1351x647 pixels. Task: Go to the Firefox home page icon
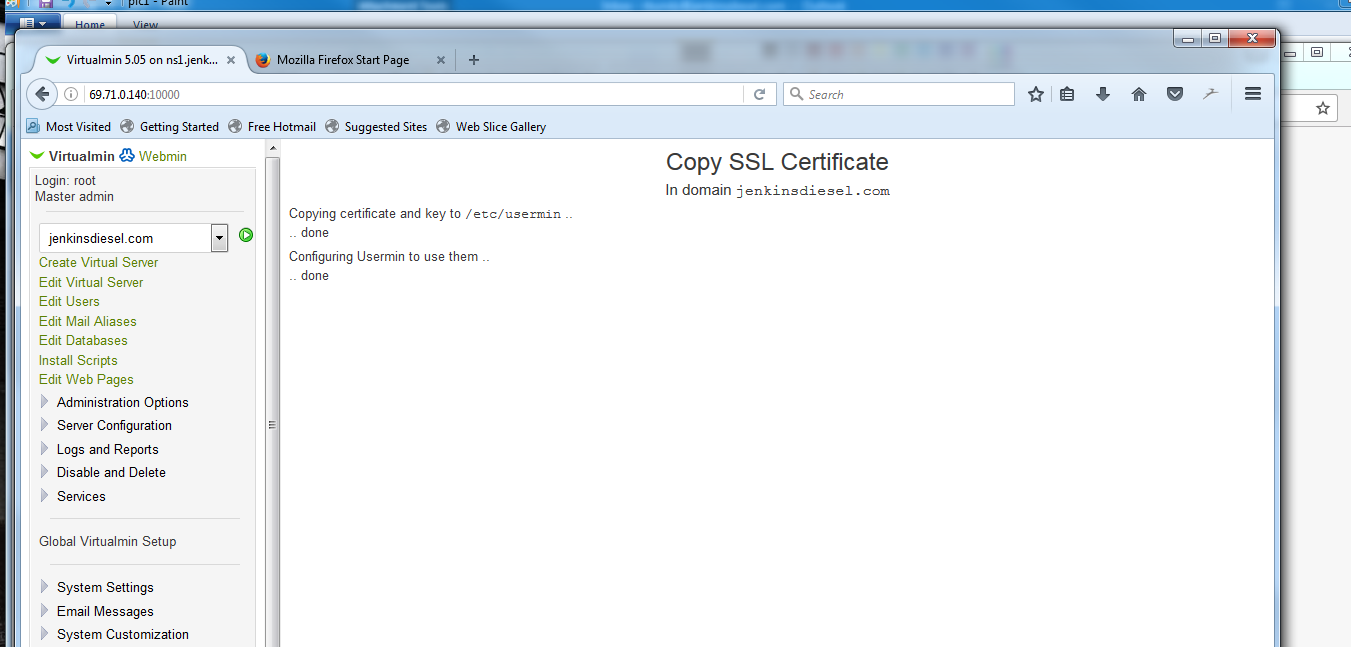pyautogui.click(x=1139, y=94)
